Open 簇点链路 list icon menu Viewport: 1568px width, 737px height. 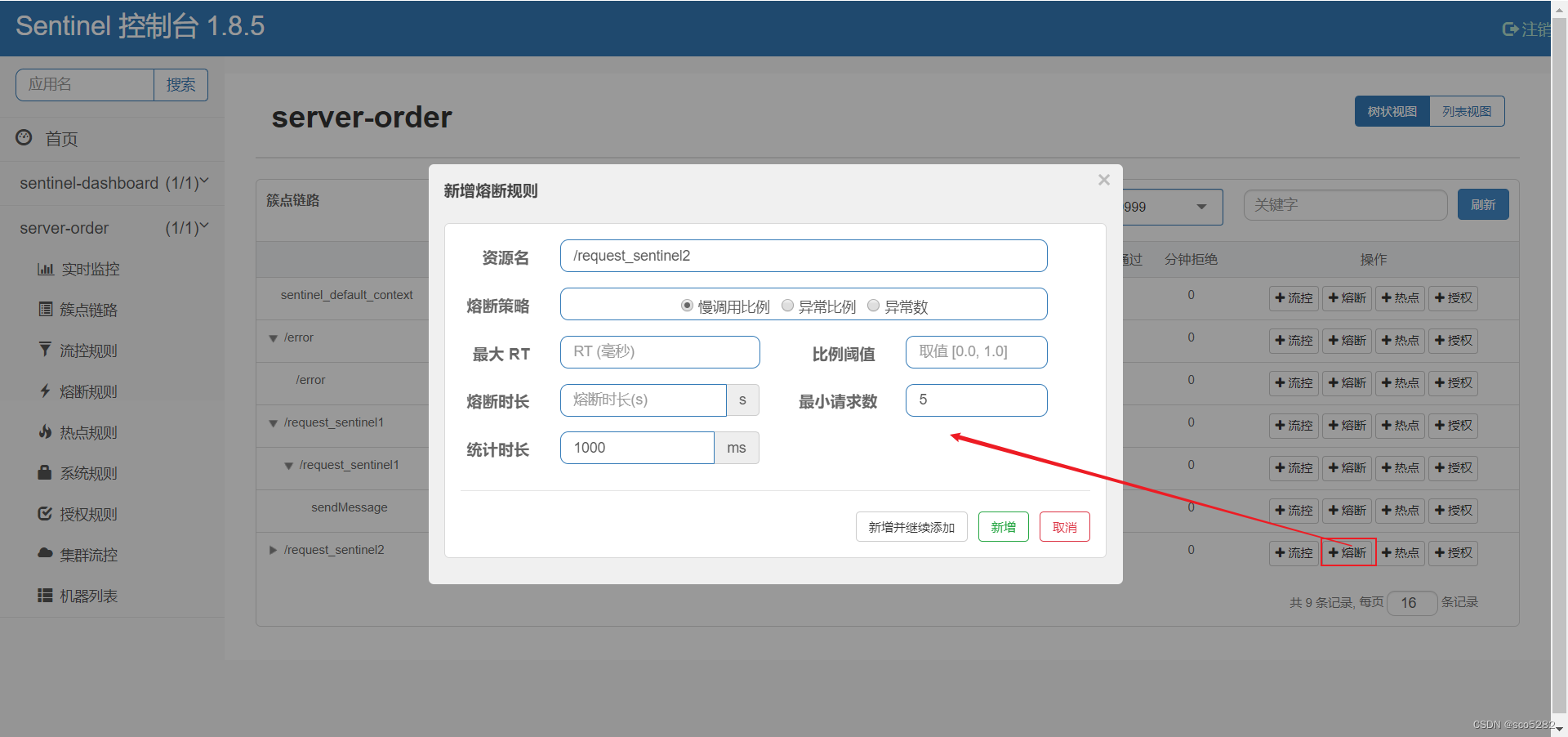(46, 310)
